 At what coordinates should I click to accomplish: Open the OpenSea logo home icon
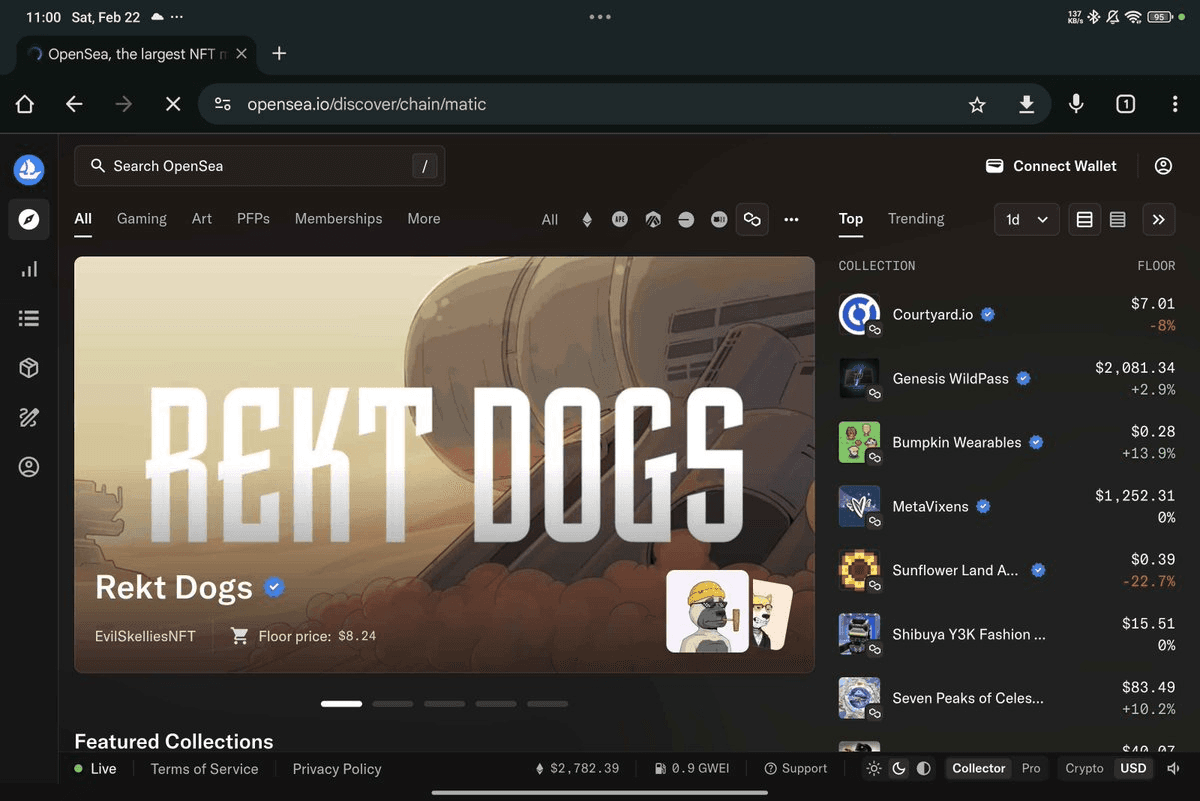29,169
